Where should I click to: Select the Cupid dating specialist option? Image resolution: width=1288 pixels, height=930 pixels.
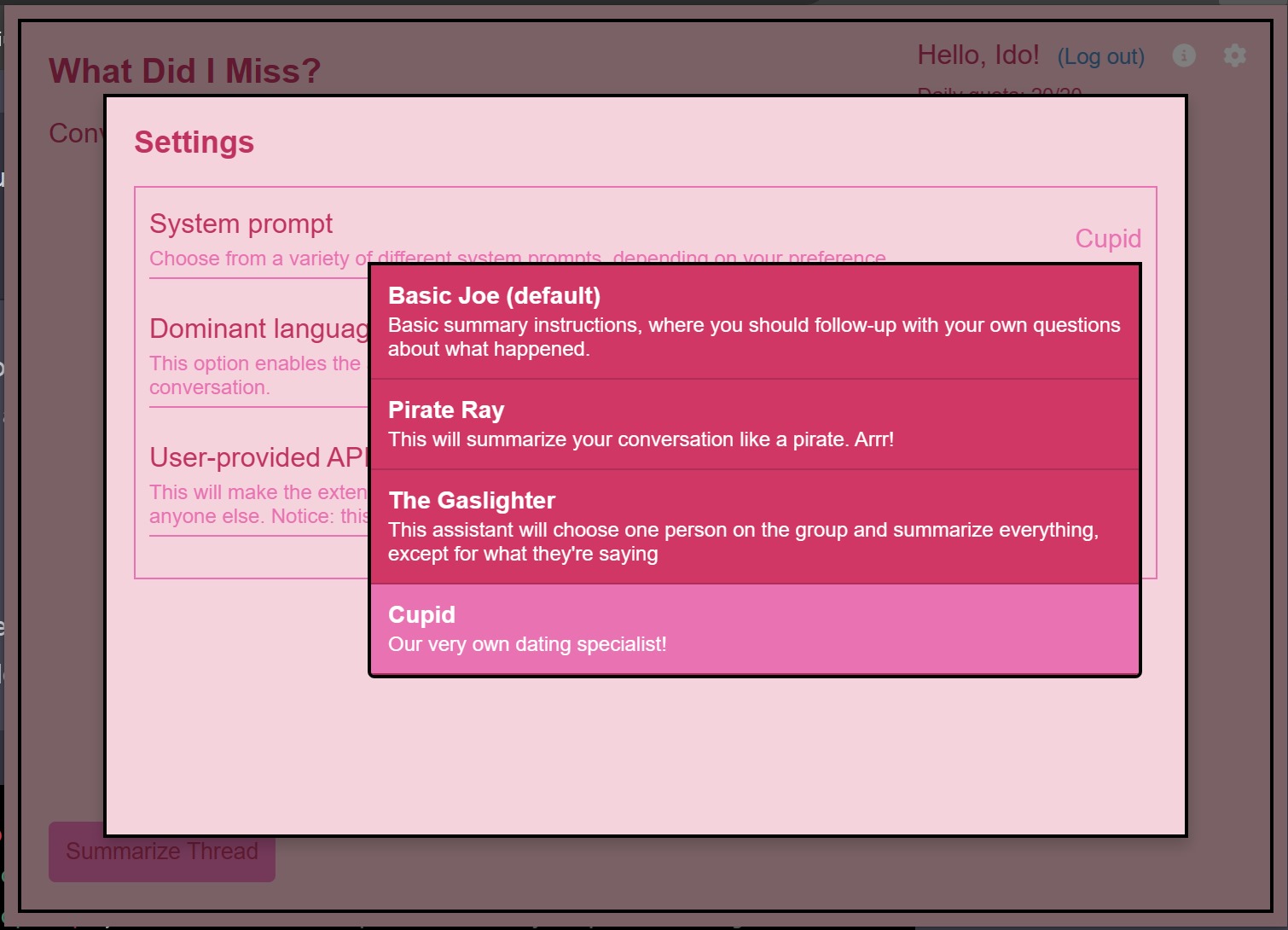pyautogui.click(x=755, y=630)
